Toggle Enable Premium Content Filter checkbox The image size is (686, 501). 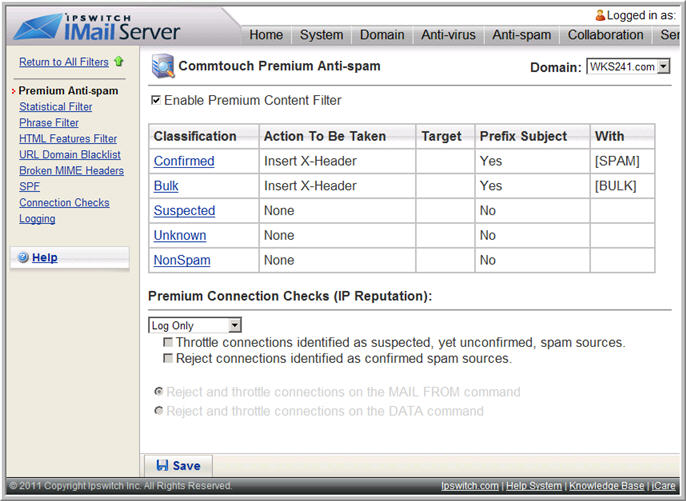pyautogui.click(x=156, y=100)
